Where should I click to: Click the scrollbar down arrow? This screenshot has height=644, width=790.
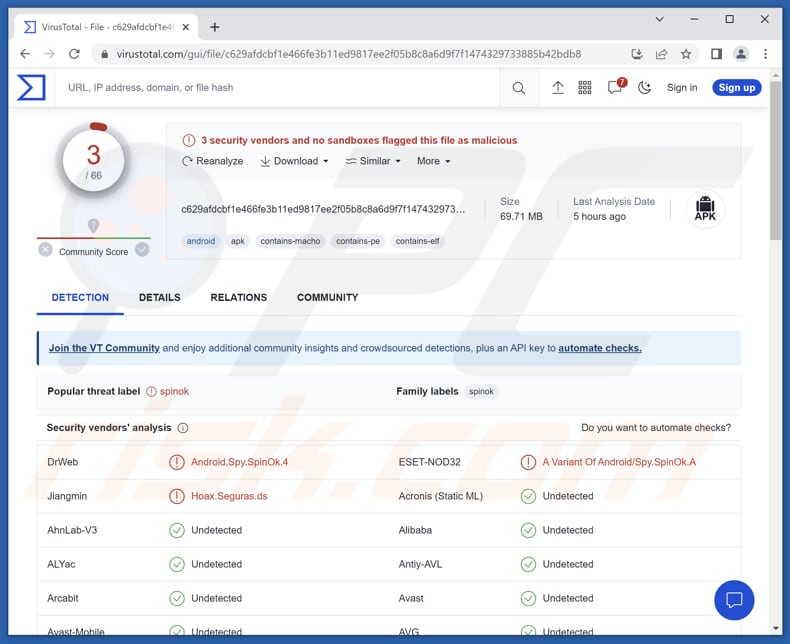coord(775,628)
